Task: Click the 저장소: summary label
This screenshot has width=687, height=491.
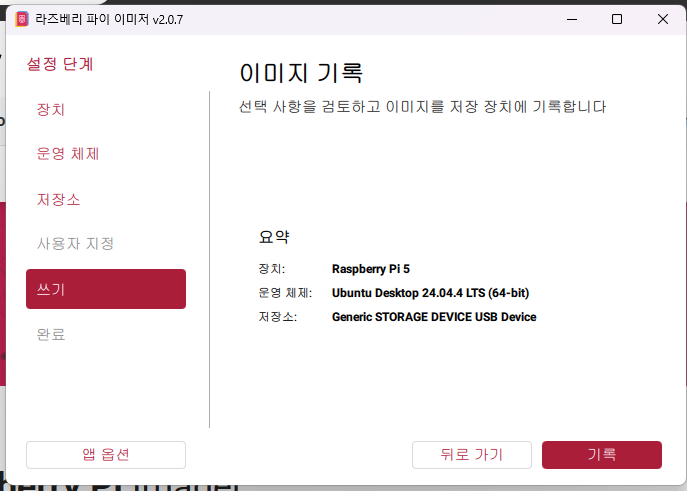Action: pos(278,317)
